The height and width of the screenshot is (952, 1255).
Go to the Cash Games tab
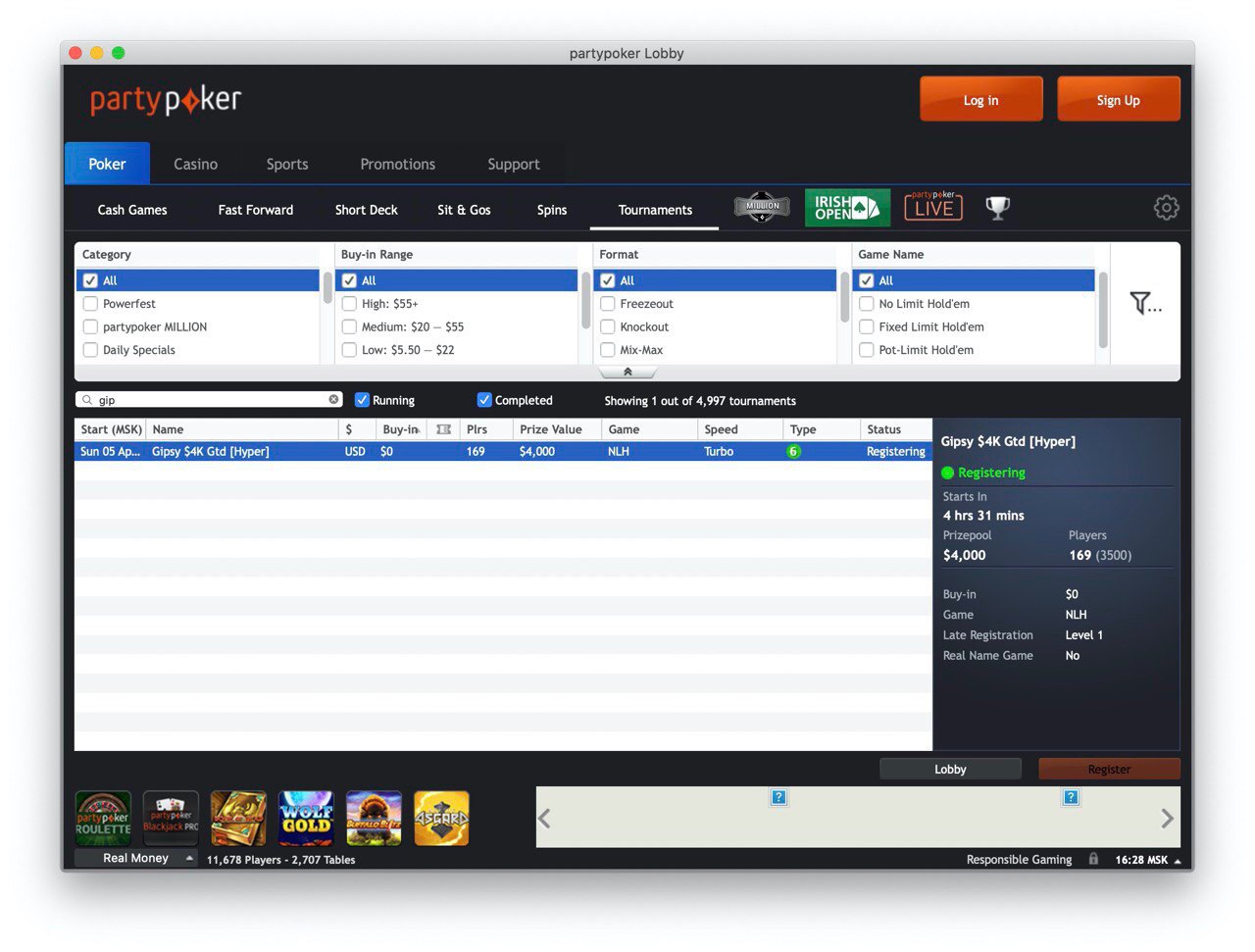[132, 210]
